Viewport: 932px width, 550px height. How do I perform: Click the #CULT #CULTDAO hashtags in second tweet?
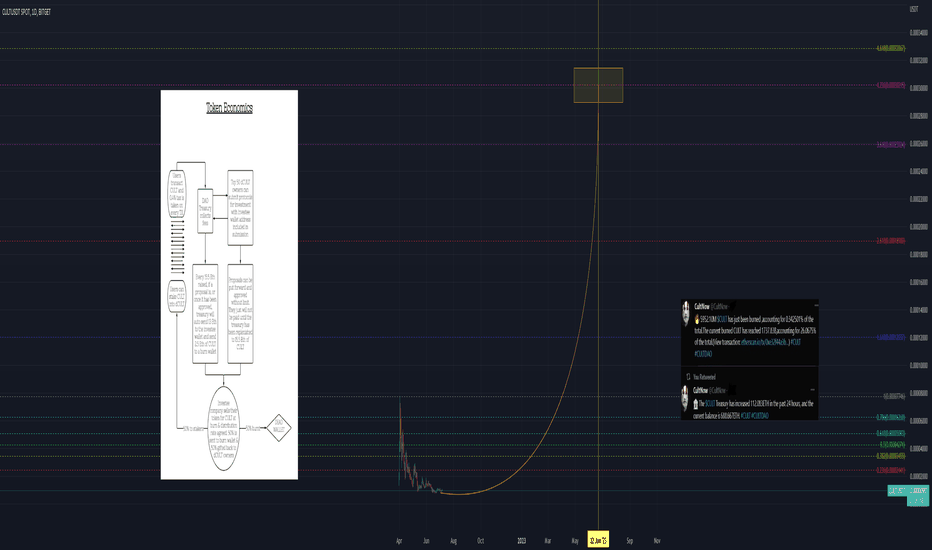click(x=754, y=416)
